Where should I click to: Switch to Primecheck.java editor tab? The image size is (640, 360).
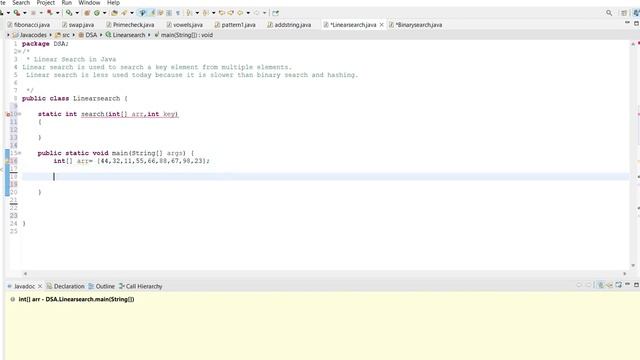point(130,25)
